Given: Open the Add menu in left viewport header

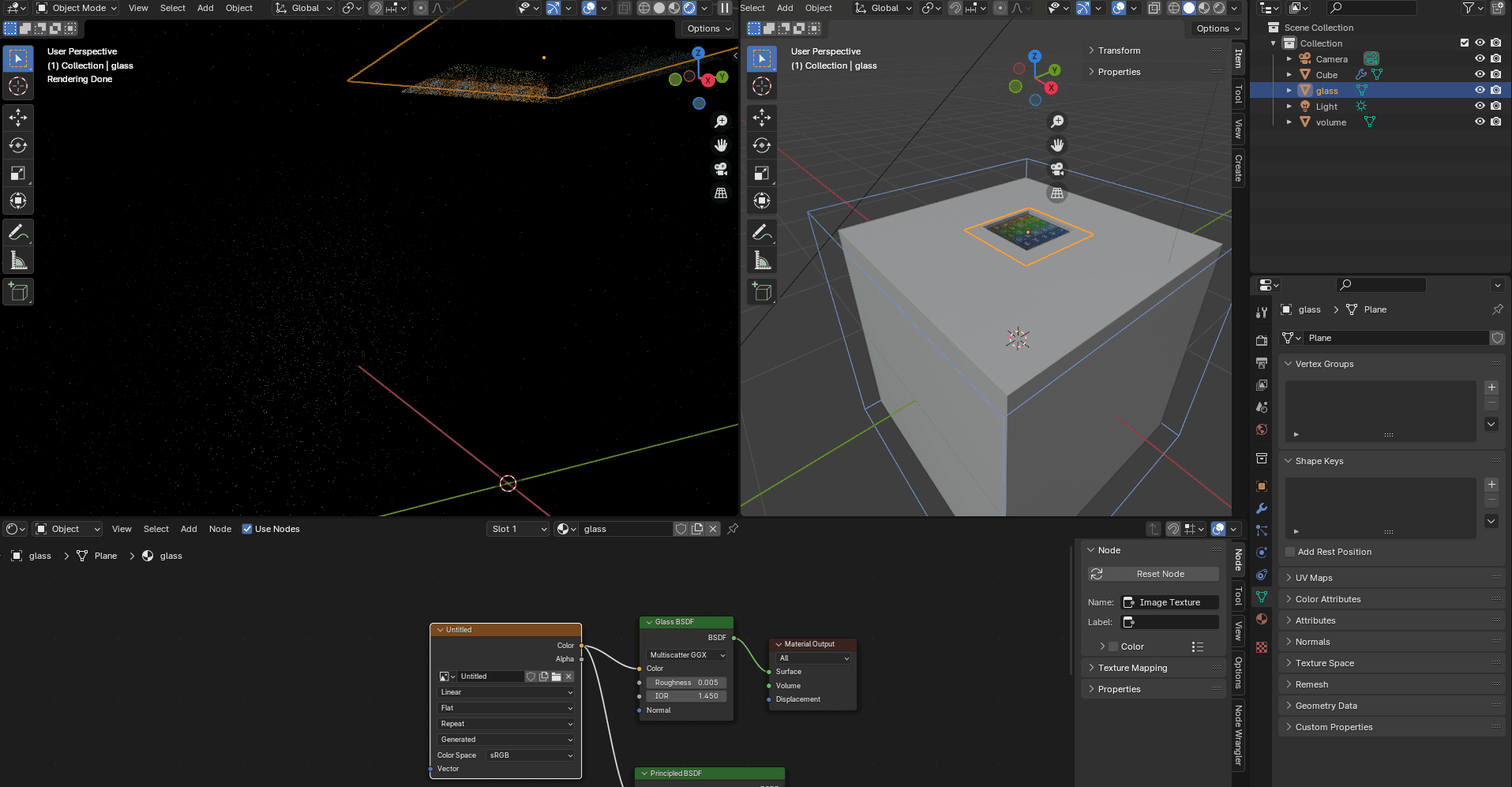Looking at the screenshot, I should point(205,8).
